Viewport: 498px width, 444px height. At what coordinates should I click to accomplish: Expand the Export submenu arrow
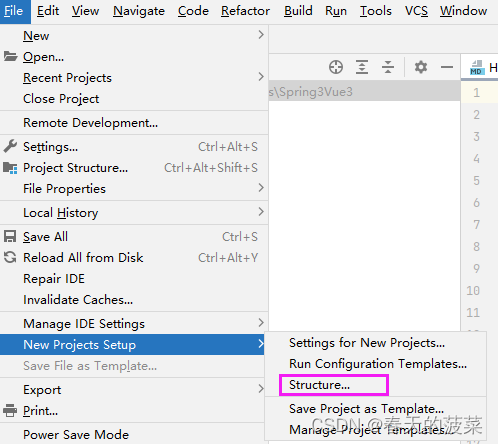(x=261, y=389)
